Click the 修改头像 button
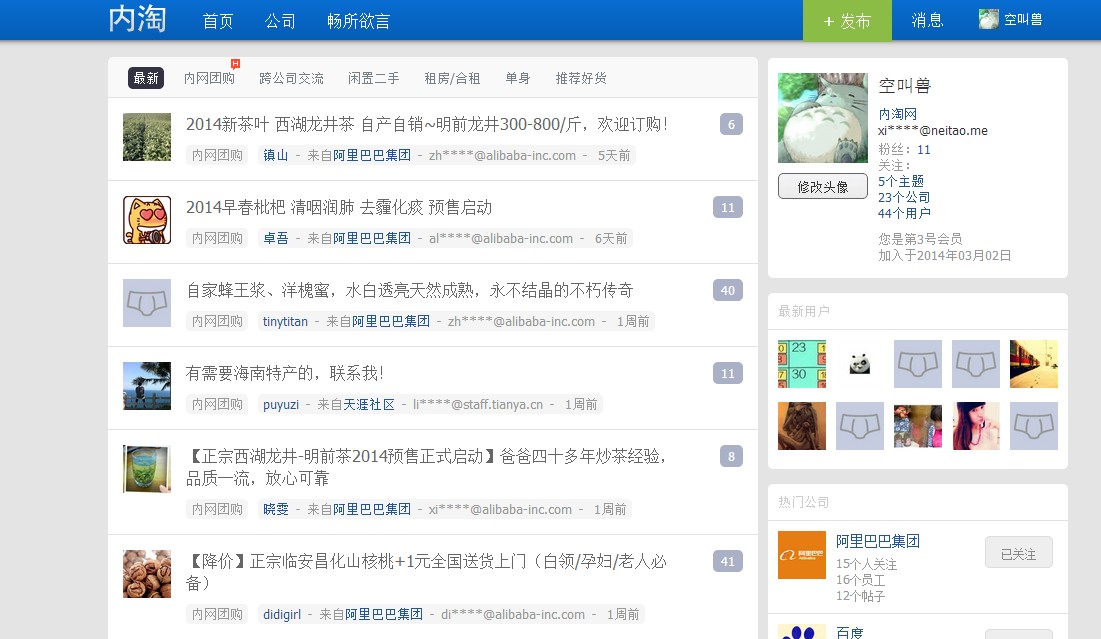The width and height of the screenshot is (1101, 639). pyautogui.click(x=823, y=187)
